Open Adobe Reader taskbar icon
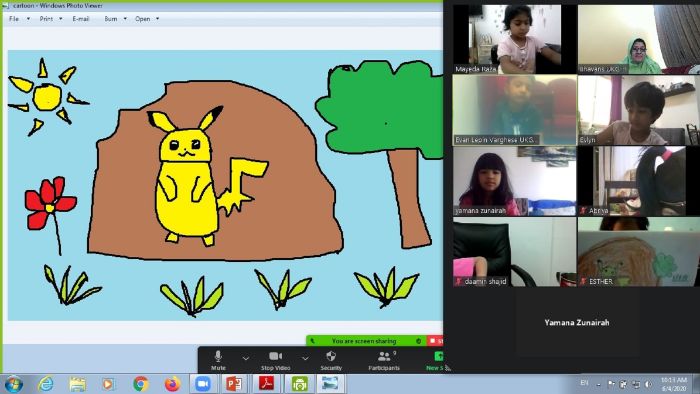This screenshot has width=700, height=394. click(267, 384)
